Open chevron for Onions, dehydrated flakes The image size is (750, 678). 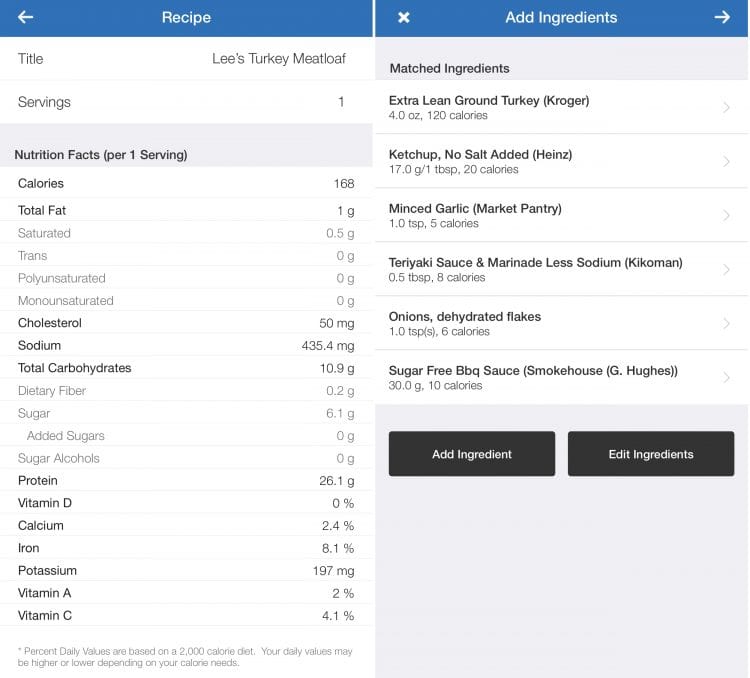click(726, 323)
